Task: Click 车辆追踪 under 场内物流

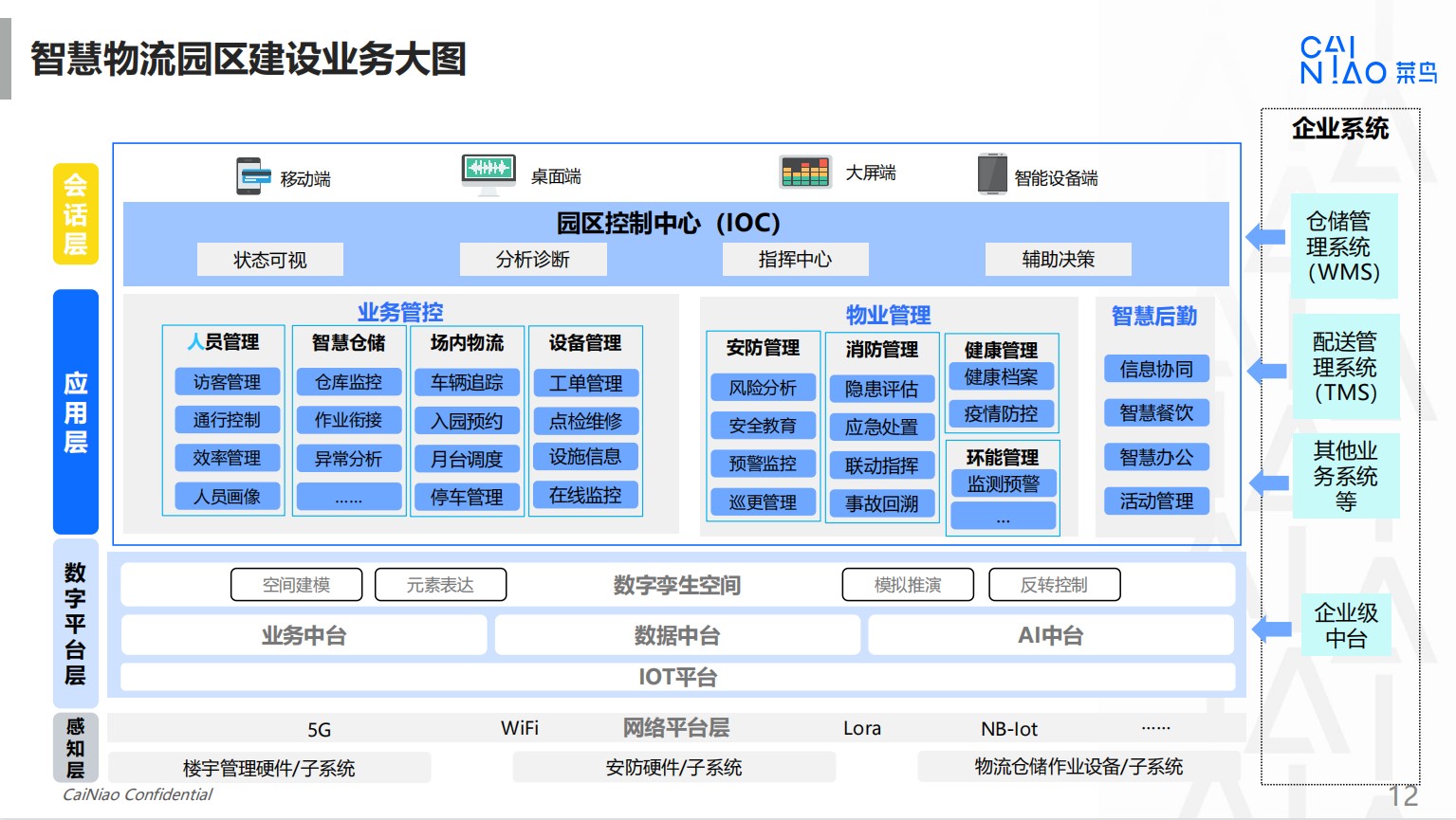Action: click(467, 382)
